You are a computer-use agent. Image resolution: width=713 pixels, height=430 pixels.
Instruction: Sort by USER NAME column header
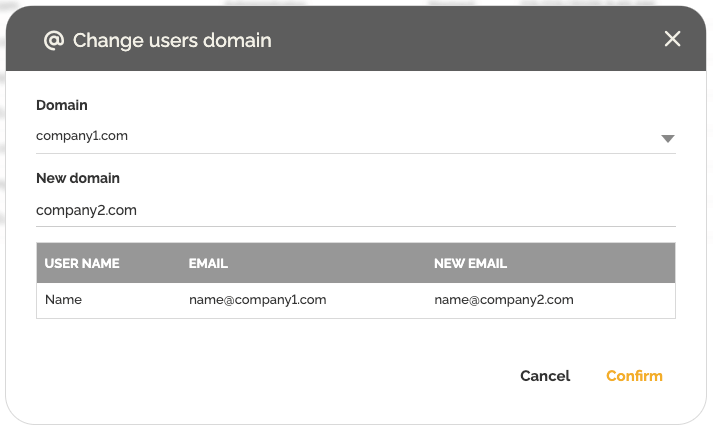(x=82, y=264)
